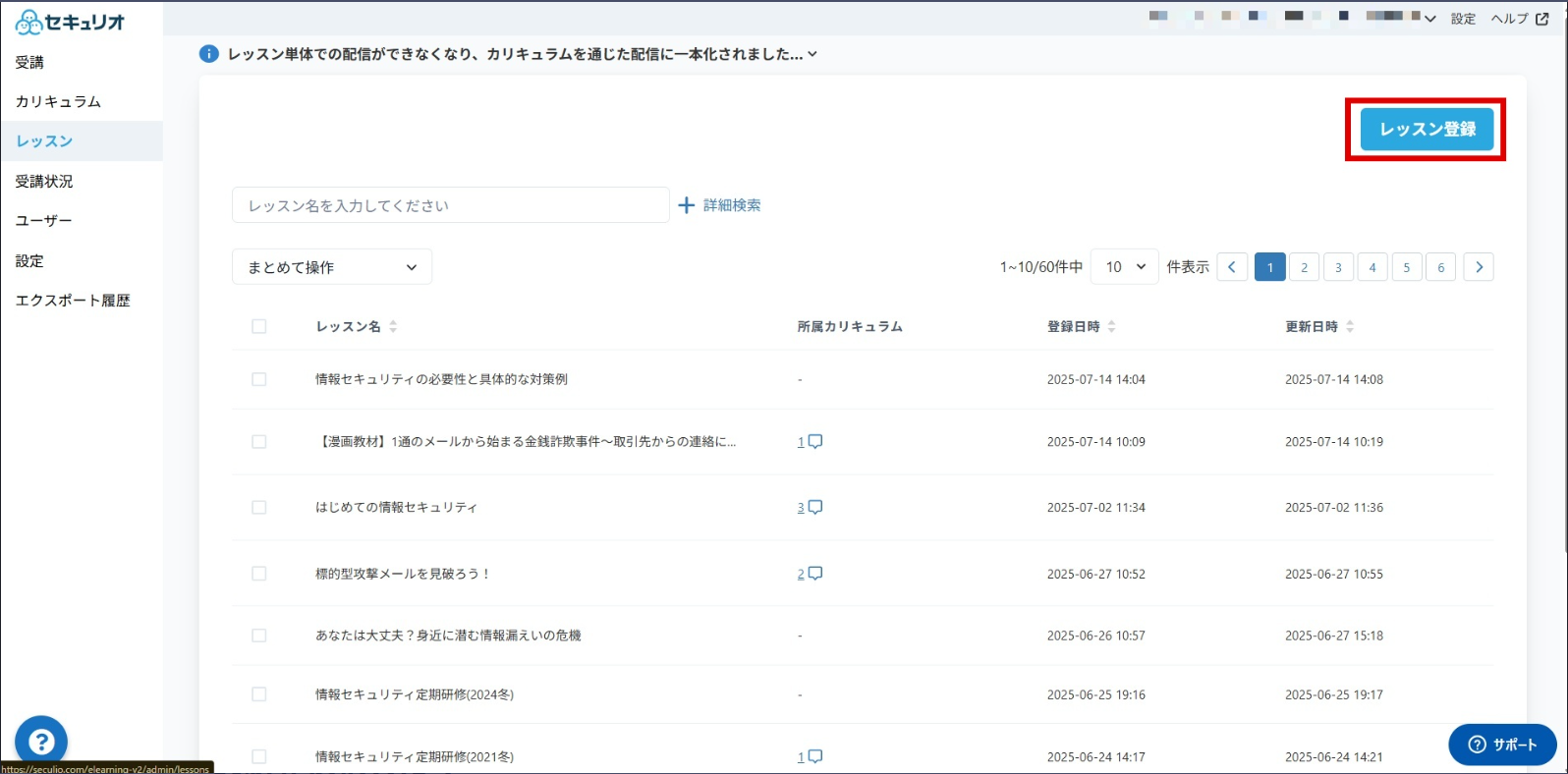Screen dimensions: 1568x774
Task: Open the まとめて操作 dropdown
Action: [332, 267]
